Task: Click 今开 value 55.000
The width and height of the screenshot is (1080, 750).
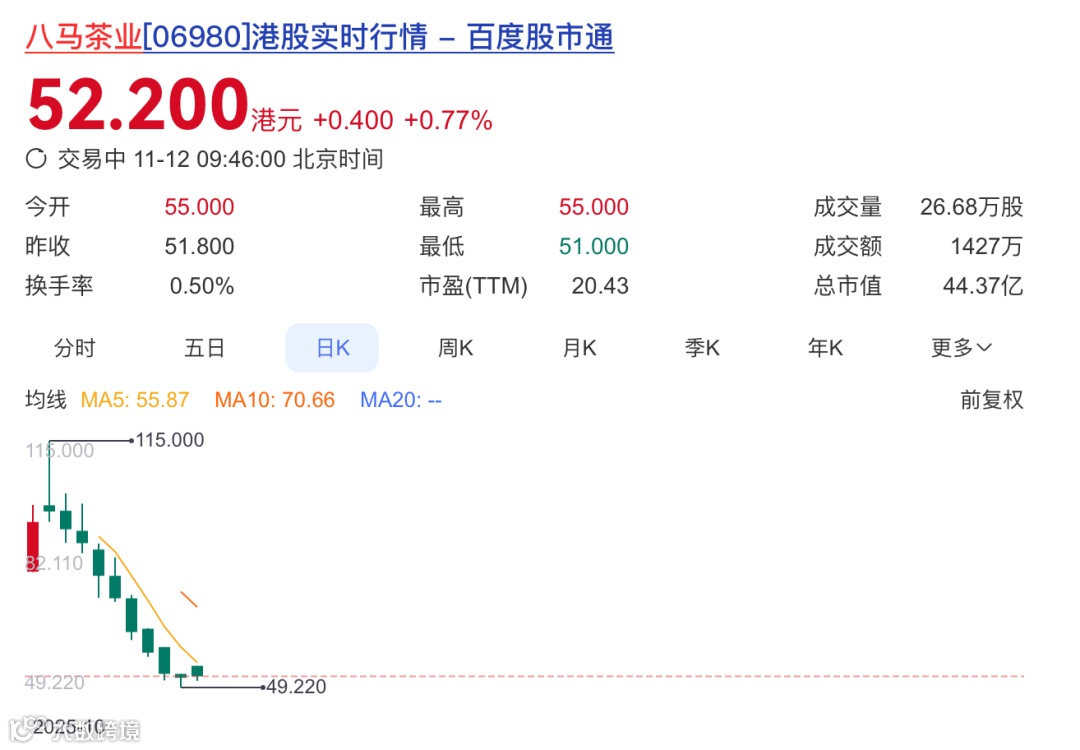Action: (x=199, y=207)
